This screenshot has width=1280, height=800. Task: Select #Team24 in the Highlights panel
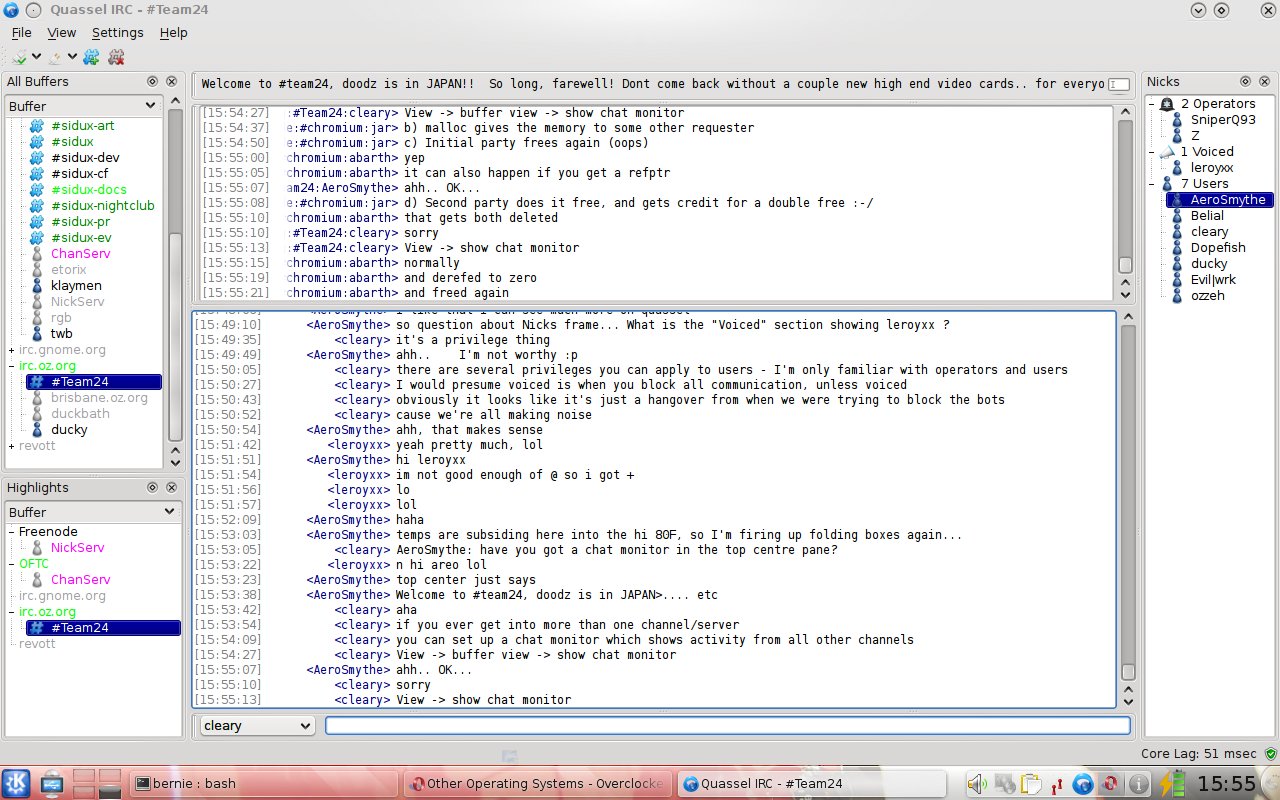tap(103, 628)
